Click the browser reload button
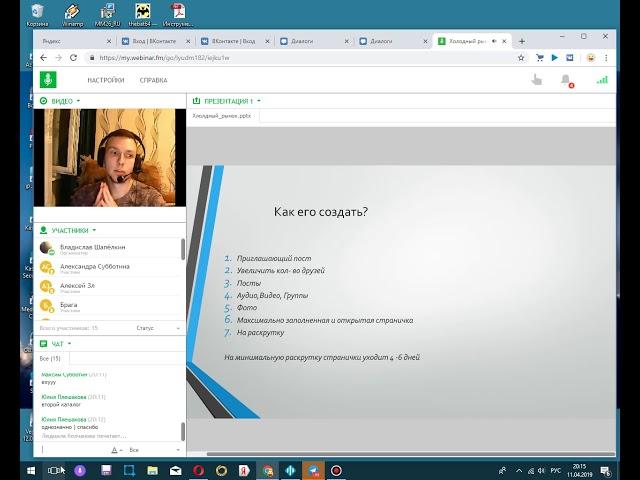This screenshot has height=480, width=640. [x=75, y=58]
